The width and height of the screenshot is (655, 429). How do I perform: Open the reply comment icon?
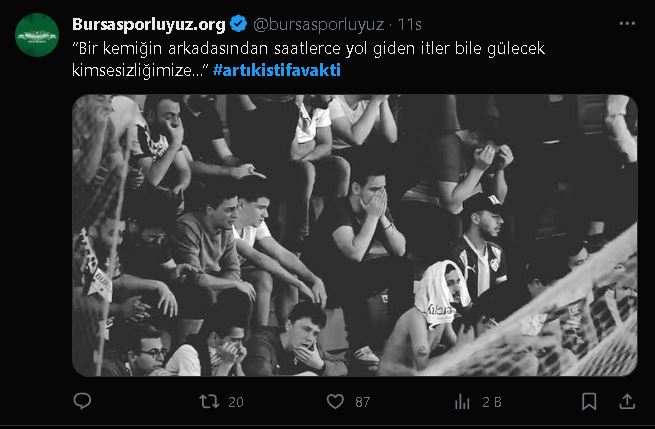click(82, 401)
